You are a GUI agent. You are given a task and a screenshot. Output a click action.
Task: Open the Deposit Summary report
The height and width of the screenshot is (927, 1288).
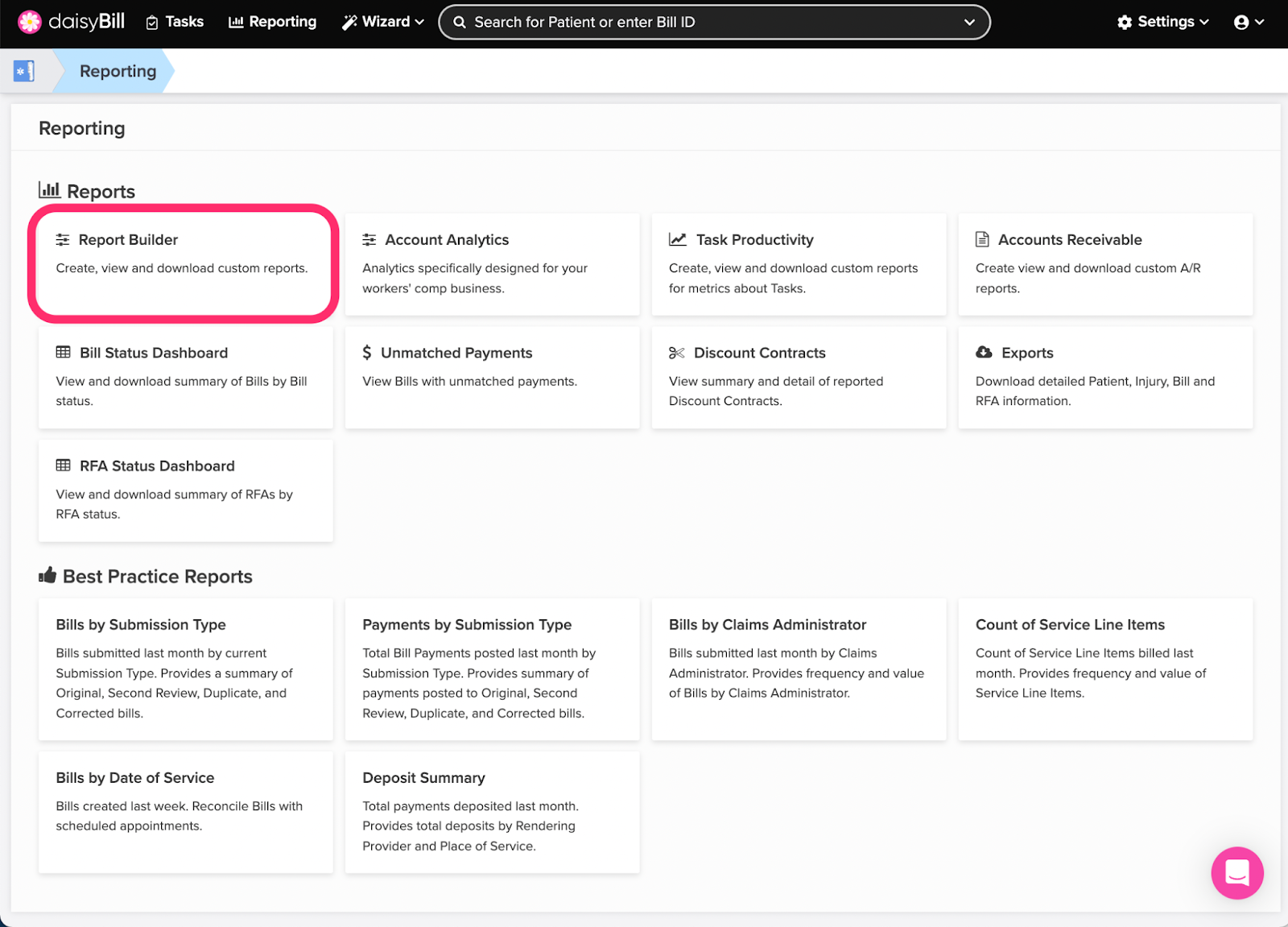pyautogui.click(x=423, y=777)
